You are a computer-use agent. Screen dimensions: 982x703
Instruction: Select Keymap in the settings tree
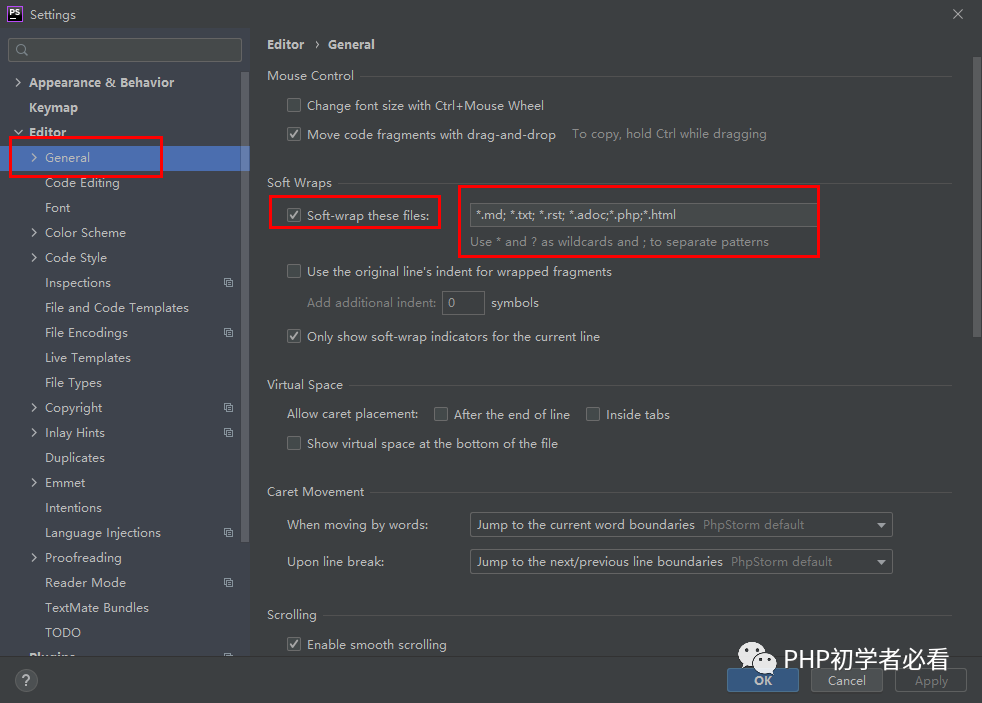(x=53, y=108)
